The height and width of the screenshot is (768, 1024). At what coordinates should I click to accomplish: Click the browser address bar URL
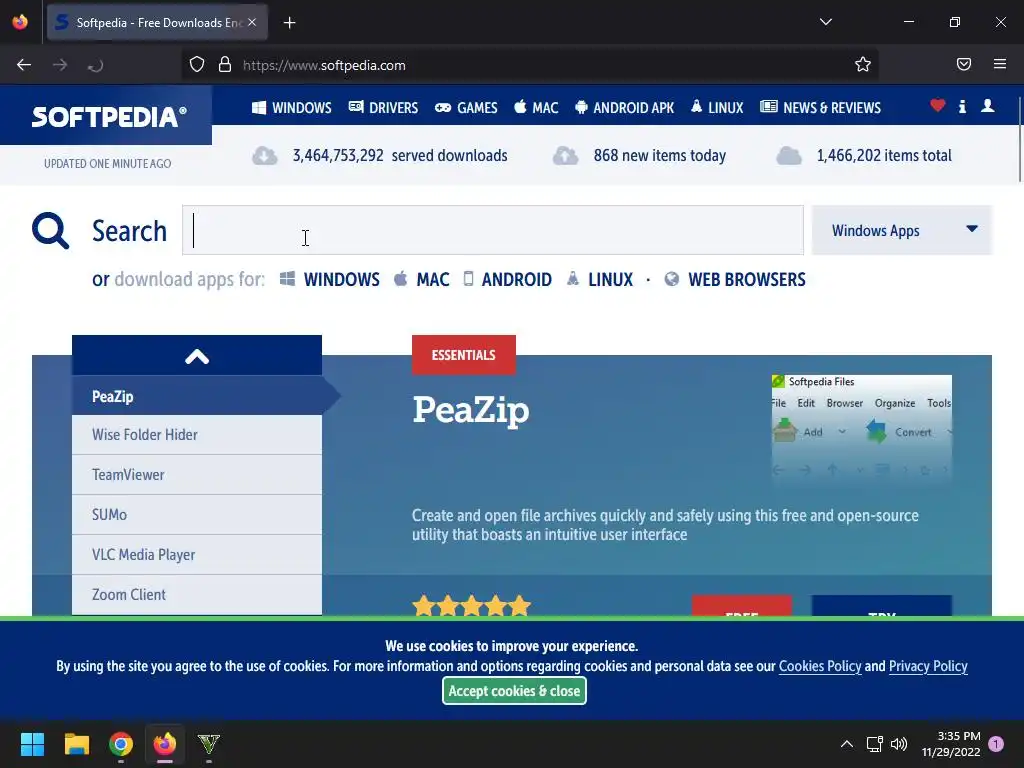(x=325, y=65)
